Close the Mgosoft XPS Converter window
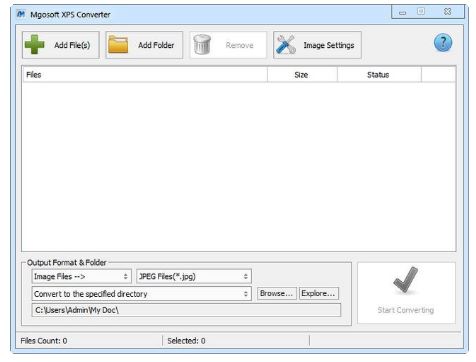This screenshot has height=362, width=476. [x=447, y=12]
